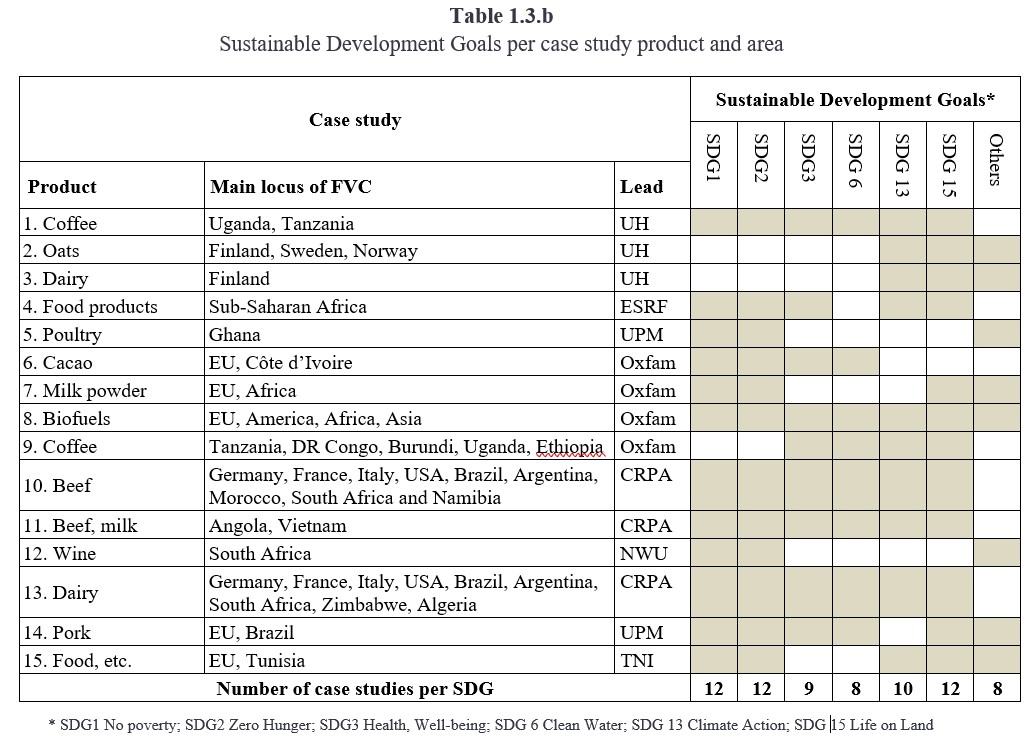
Task: Click the rotated 'SDG 13' column header
Action: coord(903,165)
